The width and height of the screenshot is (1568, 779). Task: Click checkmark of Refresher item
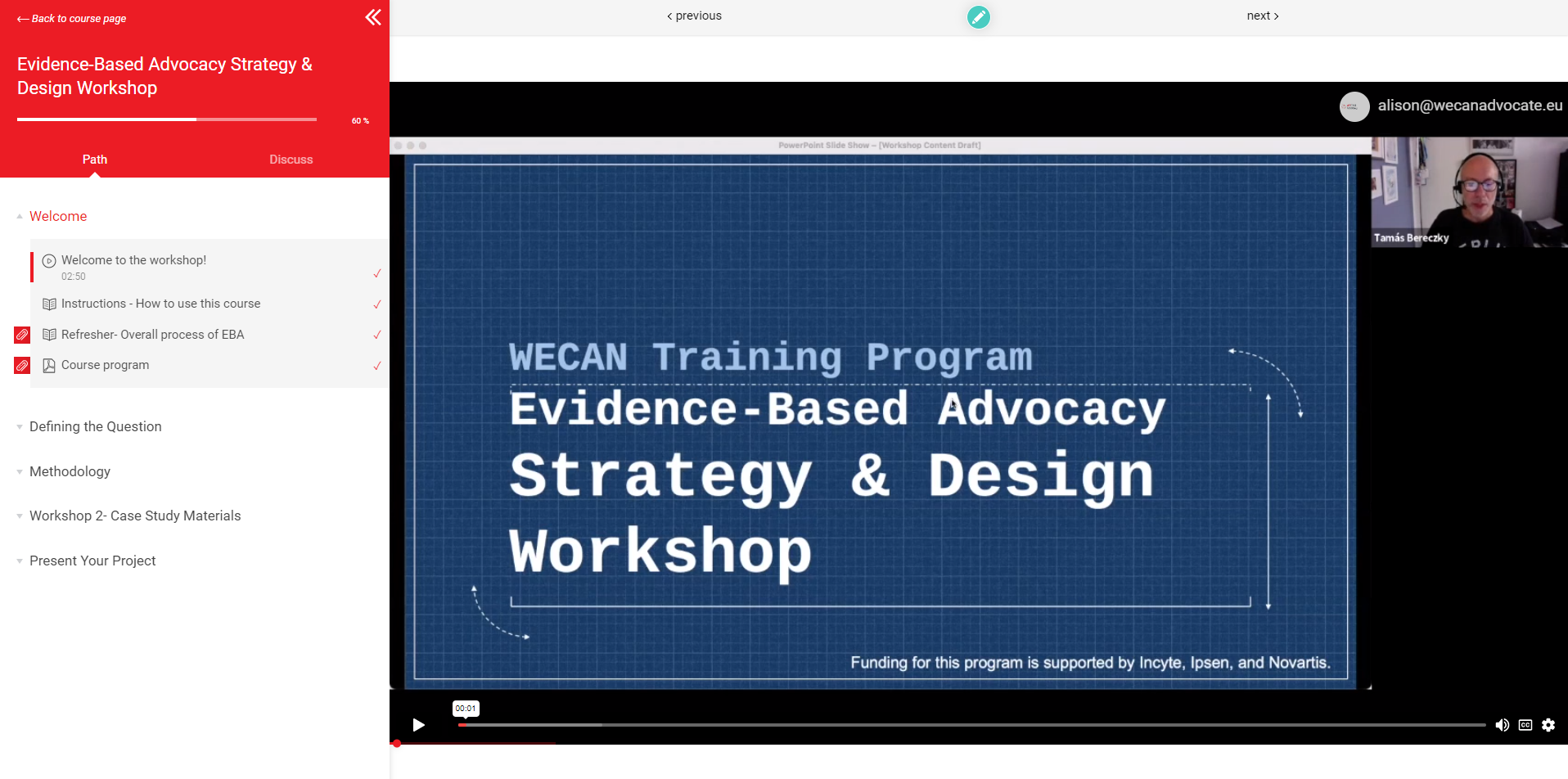click(377, 335)
